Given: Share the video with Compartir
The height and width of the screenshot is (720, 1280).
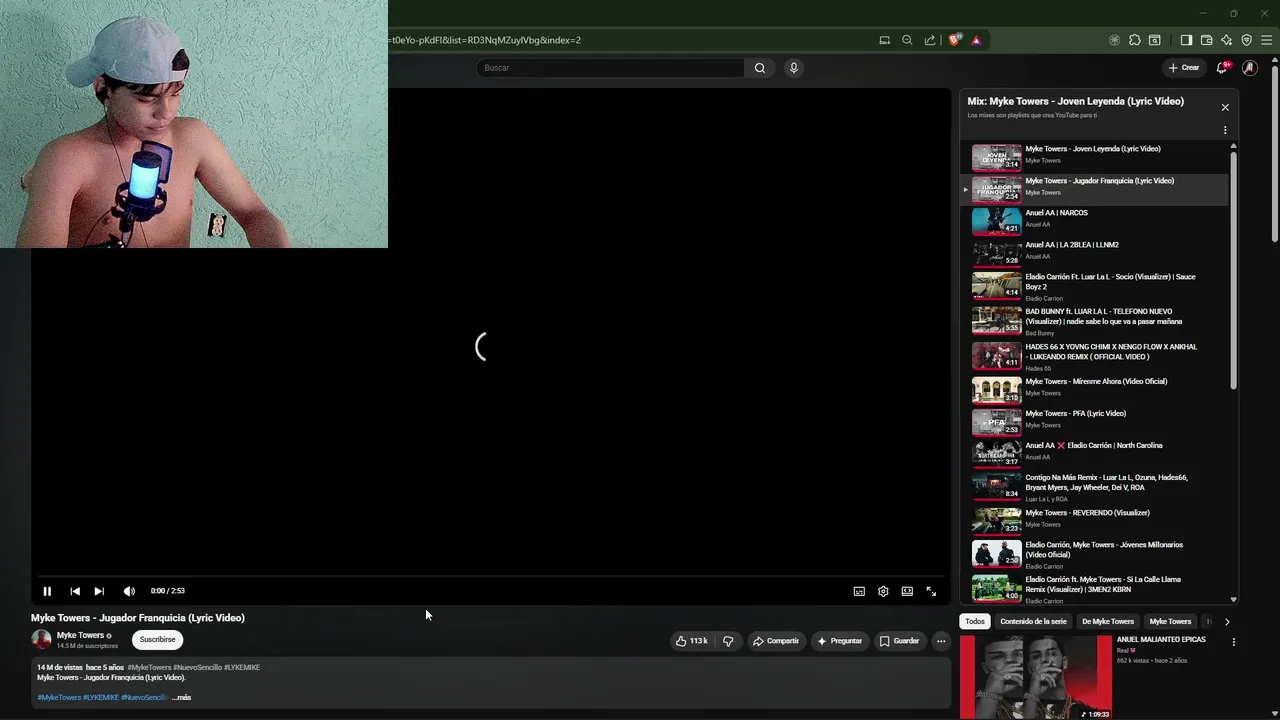Looking at the screenshot, I should pos(776,641).
